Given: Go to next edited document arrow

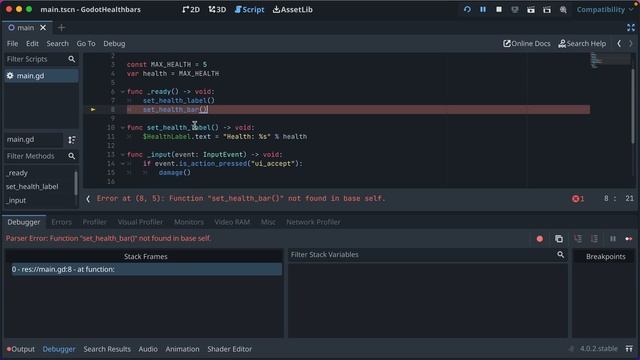Looking at the screenshot, I should coord(631,44).
